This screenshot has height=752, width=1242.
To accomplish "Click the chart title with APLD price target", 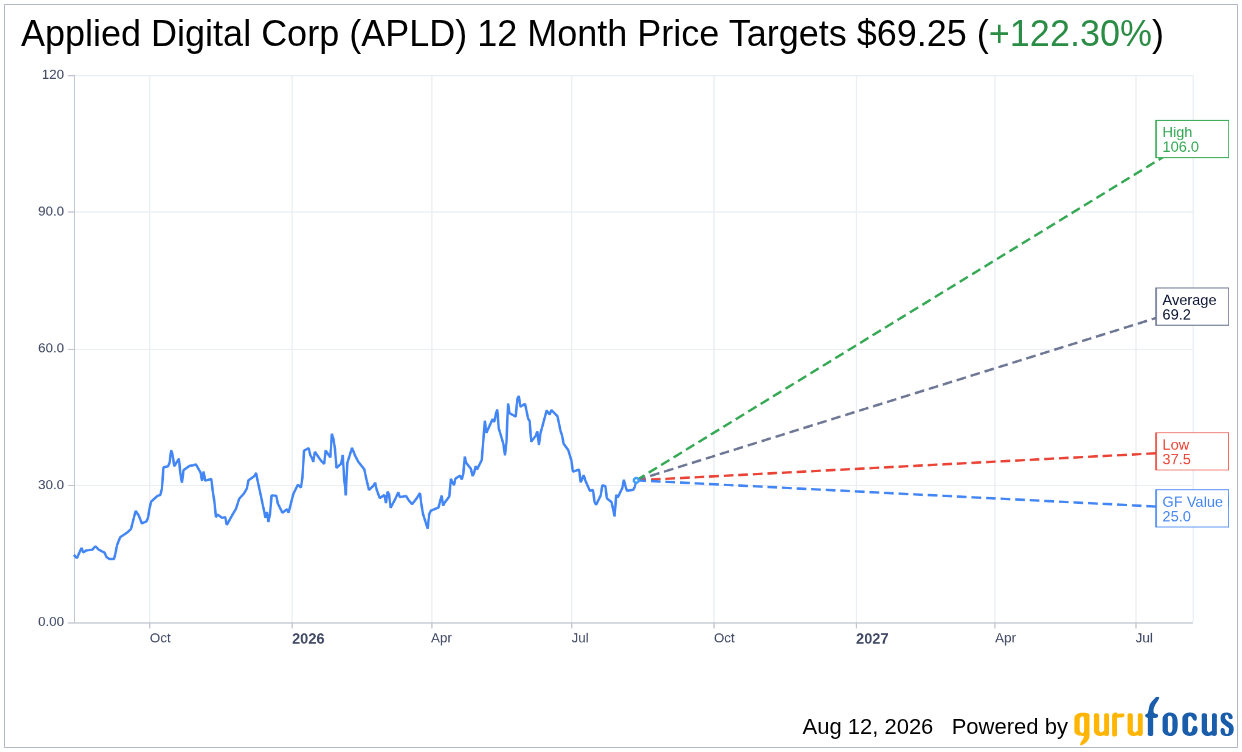I will (x=592, y=34).
